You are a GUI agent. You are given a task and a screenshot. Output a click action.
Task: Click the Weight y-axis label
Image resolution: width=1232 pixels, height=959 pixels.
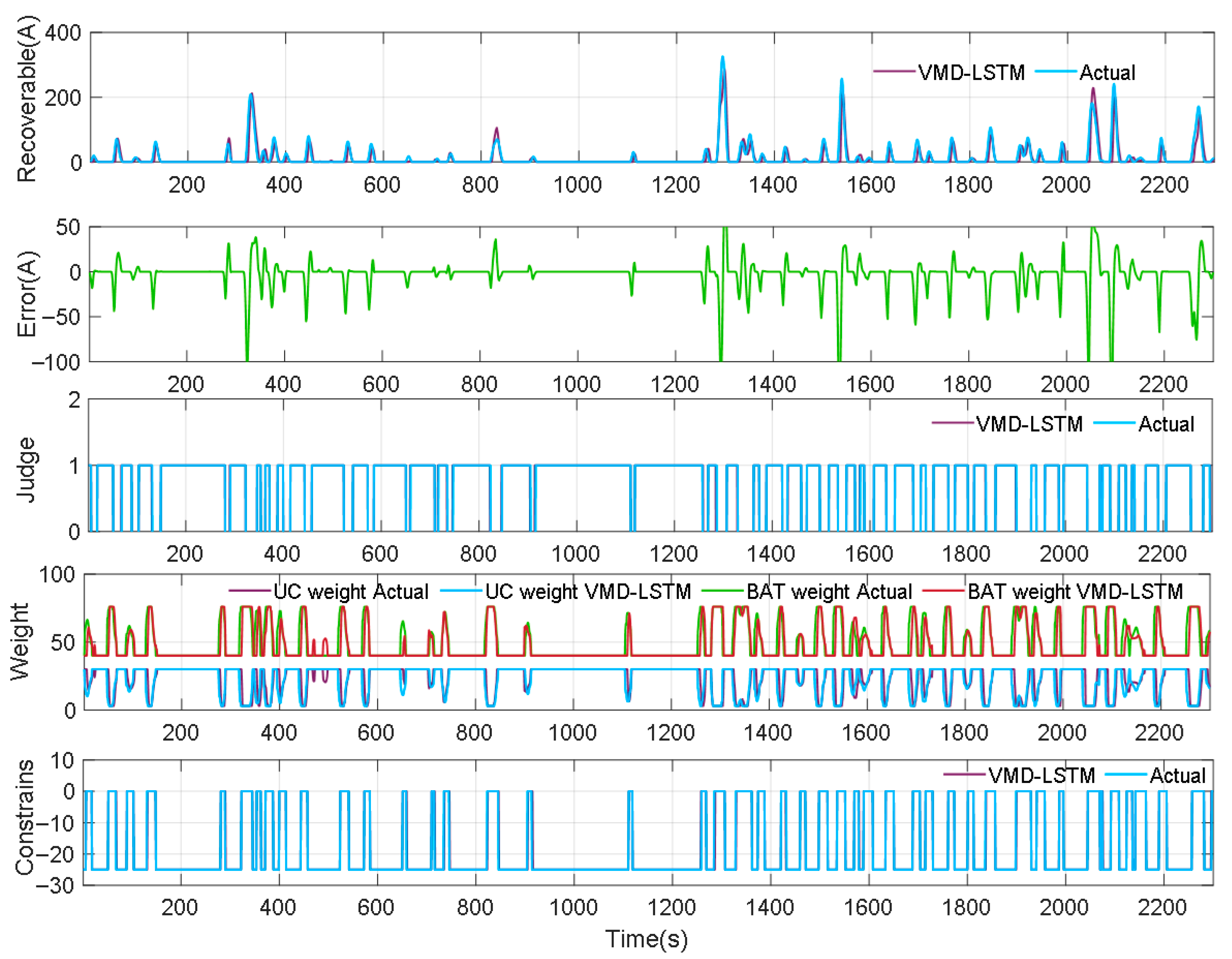[20, 641]
